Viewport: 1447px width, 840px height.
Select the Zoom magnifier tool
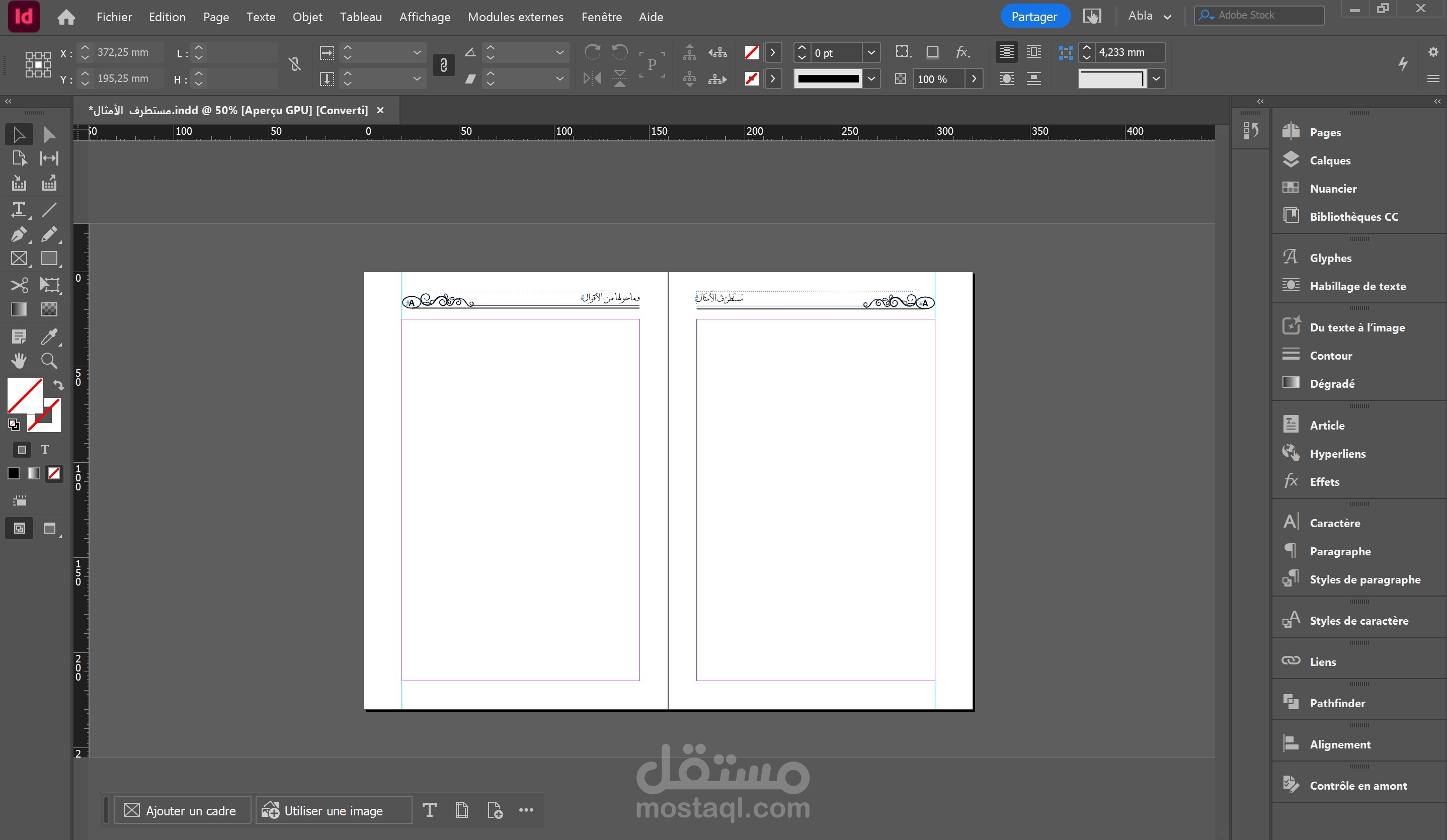coord(49,361)
